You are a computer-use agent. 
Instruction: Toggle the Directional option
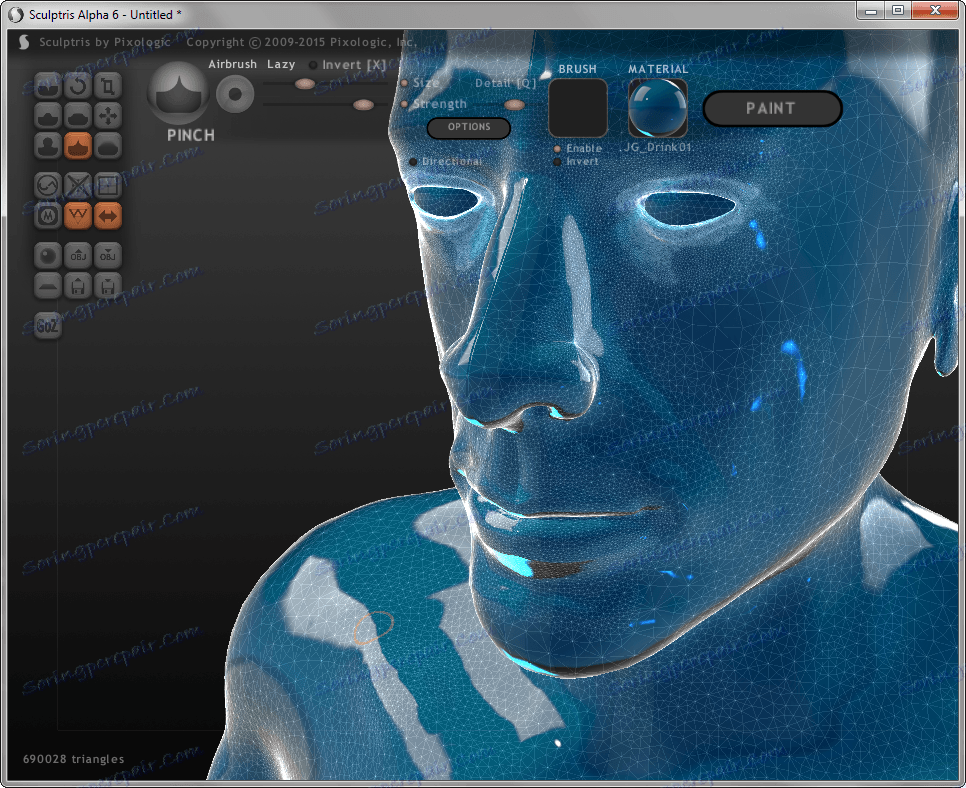point(413,161)
